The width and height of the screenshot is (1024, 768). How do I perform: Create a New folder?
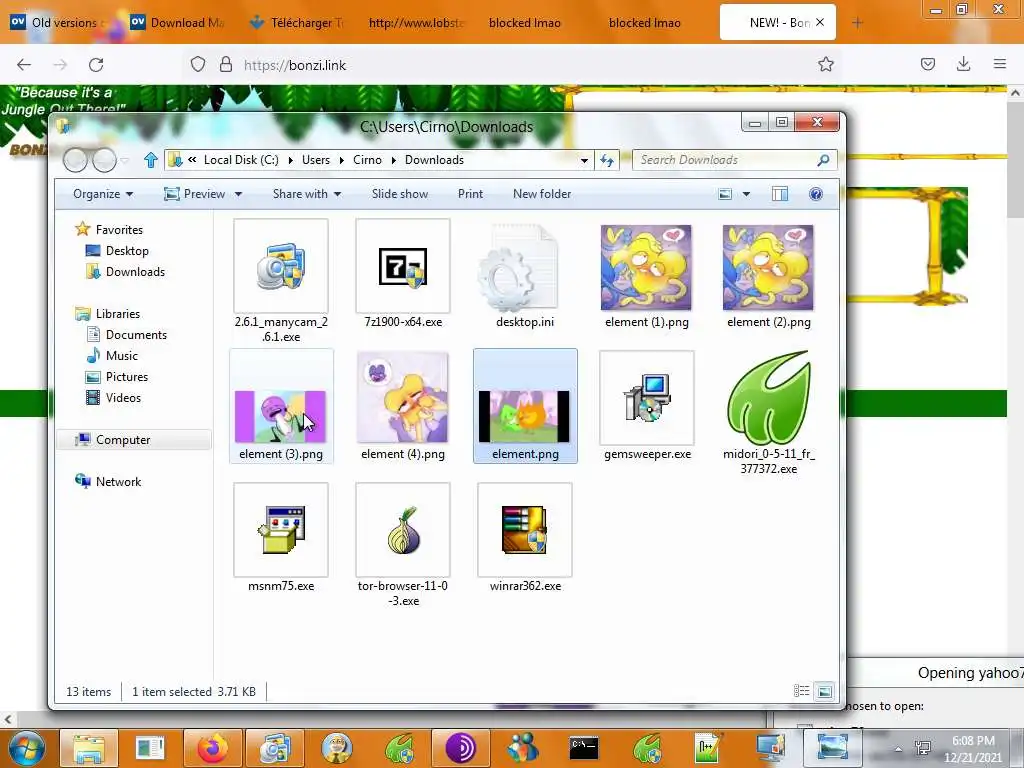click(541, 194)
